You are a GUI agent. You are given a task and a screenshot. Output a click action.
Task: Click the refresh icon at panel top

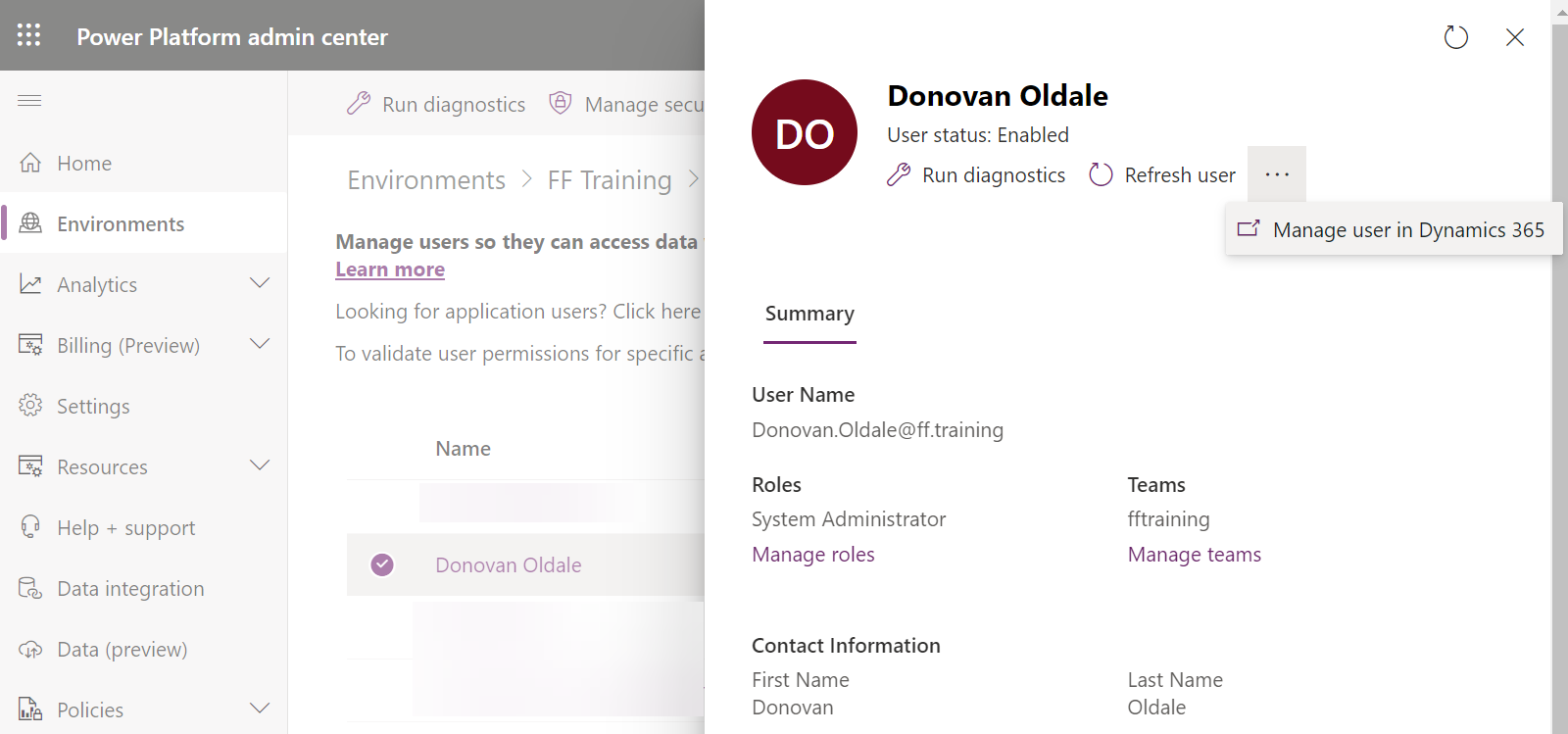(x=1455, y=37)
